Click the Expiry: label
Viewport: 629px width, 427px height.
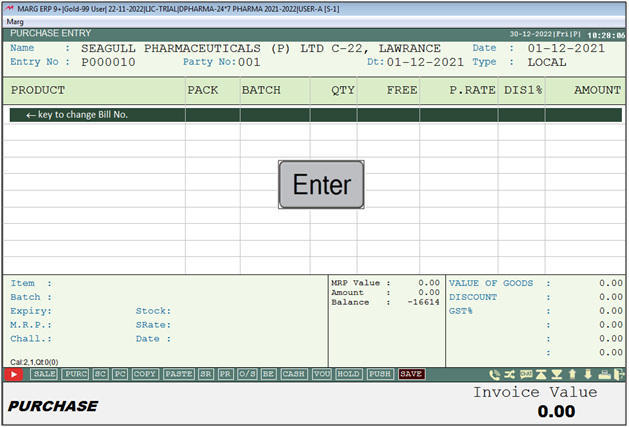tap(31, 311)
